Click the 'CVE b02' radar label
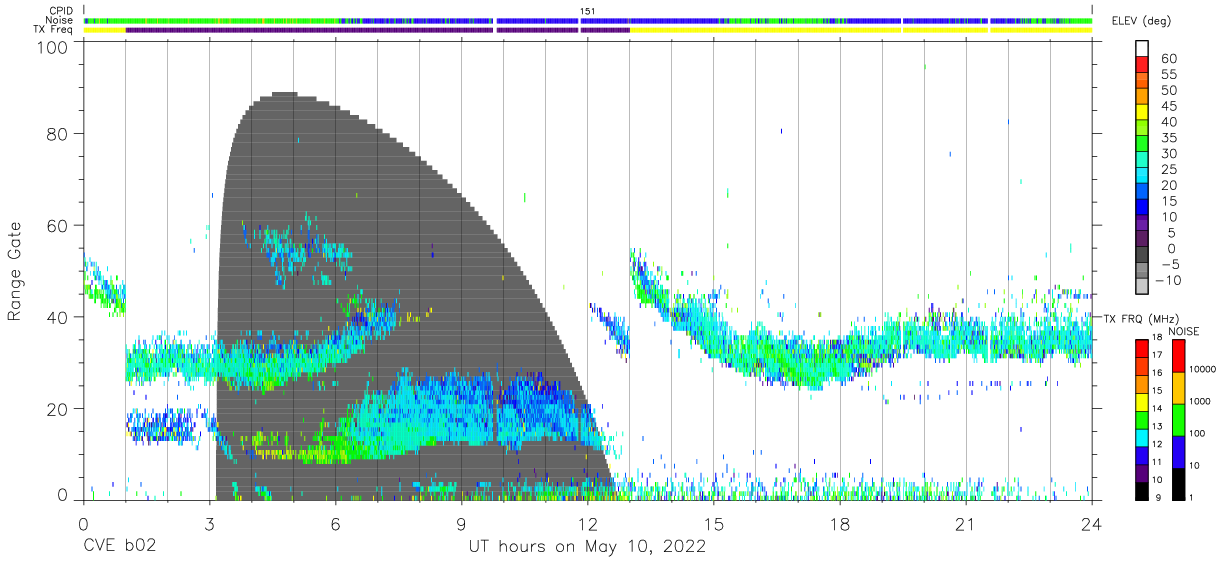Screen dimensions: 1228x567 tap(119, 547)
